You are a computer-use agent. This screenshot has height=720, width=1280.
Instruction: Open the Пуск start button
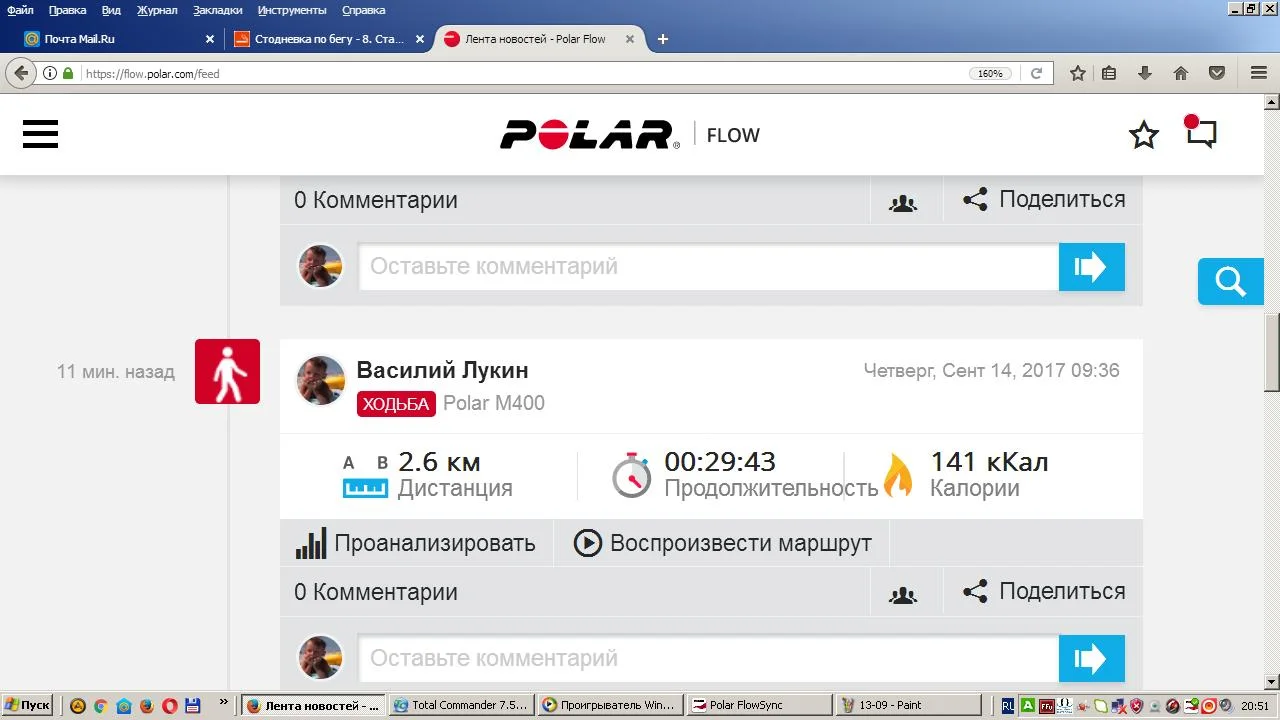[27, 705]
